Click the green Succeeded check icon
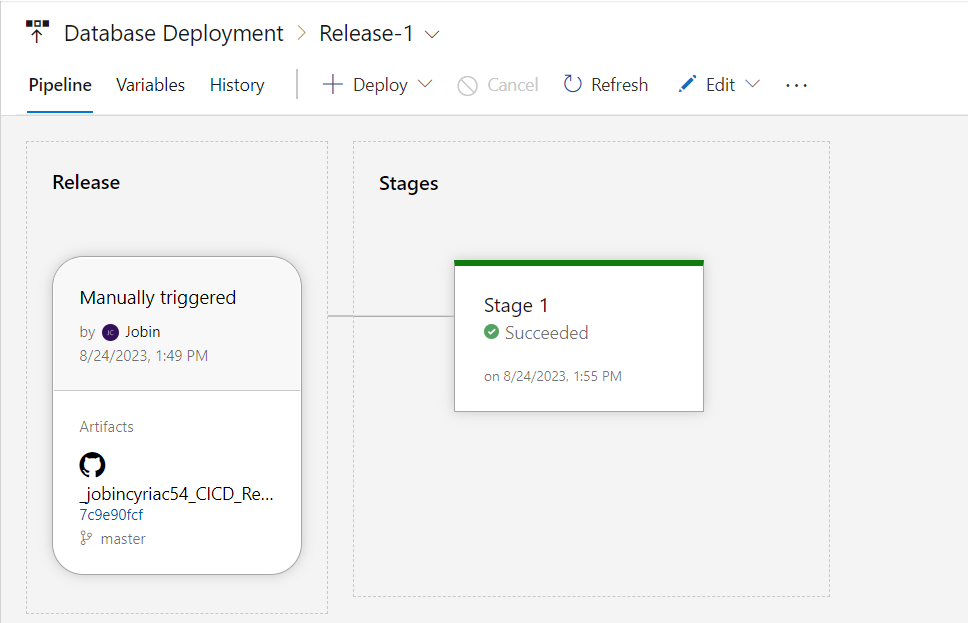 (491, 332)
